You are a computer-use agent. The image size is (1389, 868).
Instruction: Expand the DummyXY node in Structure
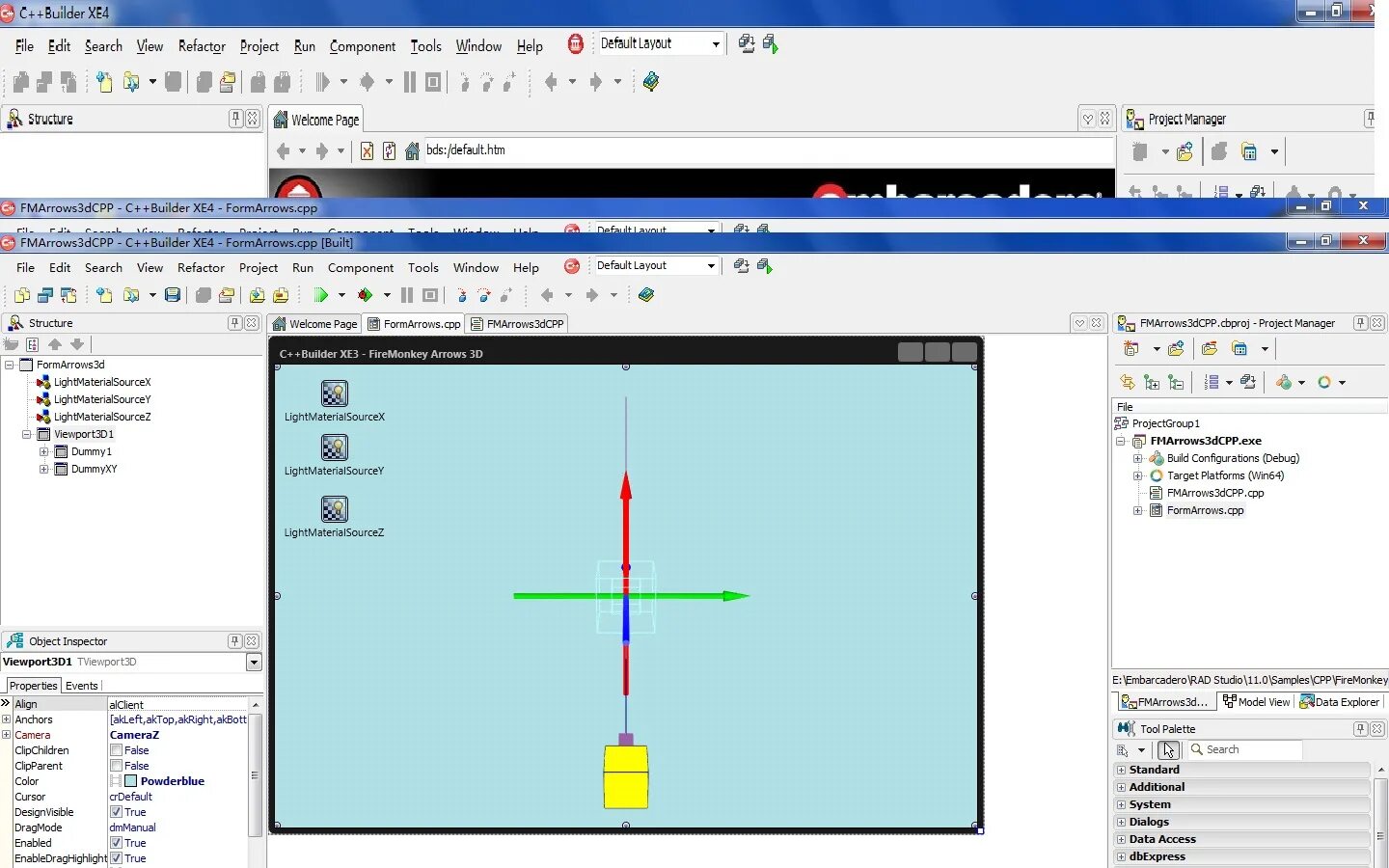point(43,469)
